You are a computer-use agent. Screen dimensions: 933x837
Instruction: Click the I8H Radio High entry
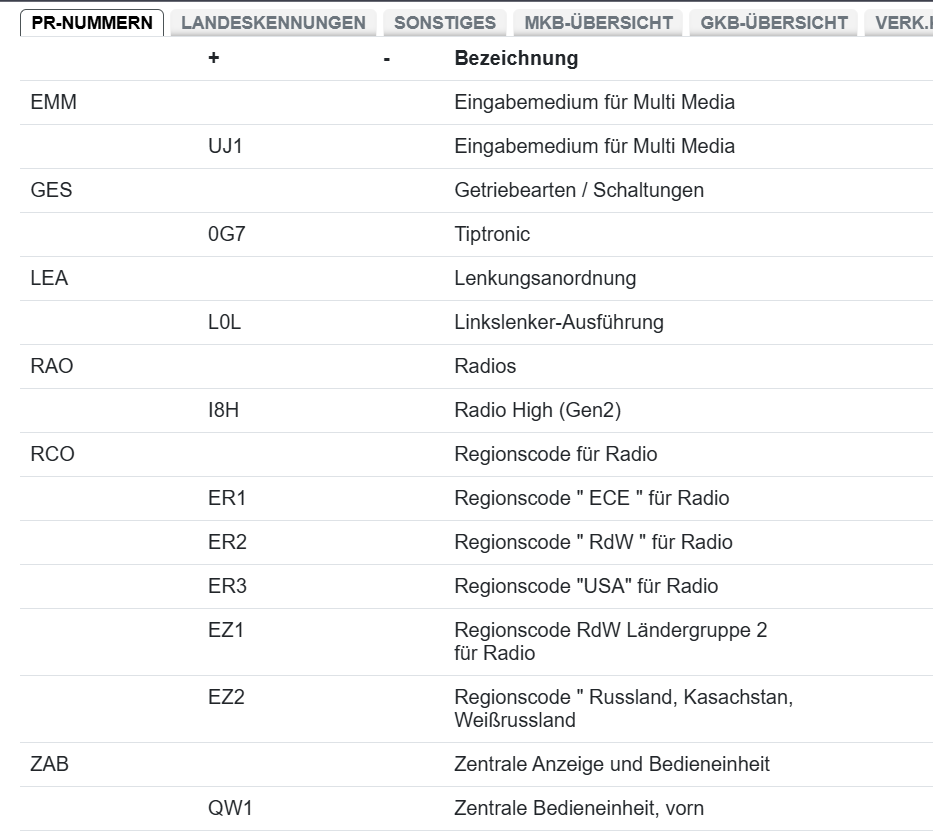point(476,410)
